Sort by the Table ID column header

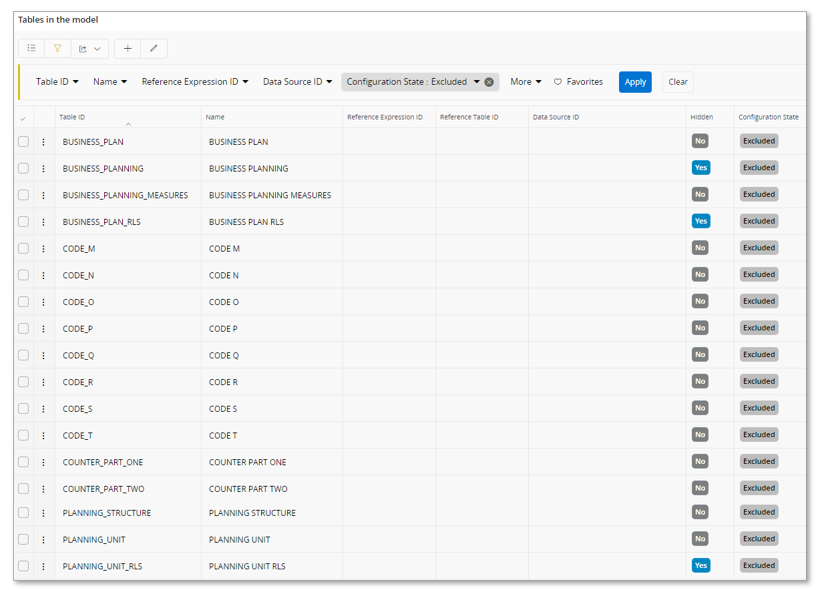point(72,117)
